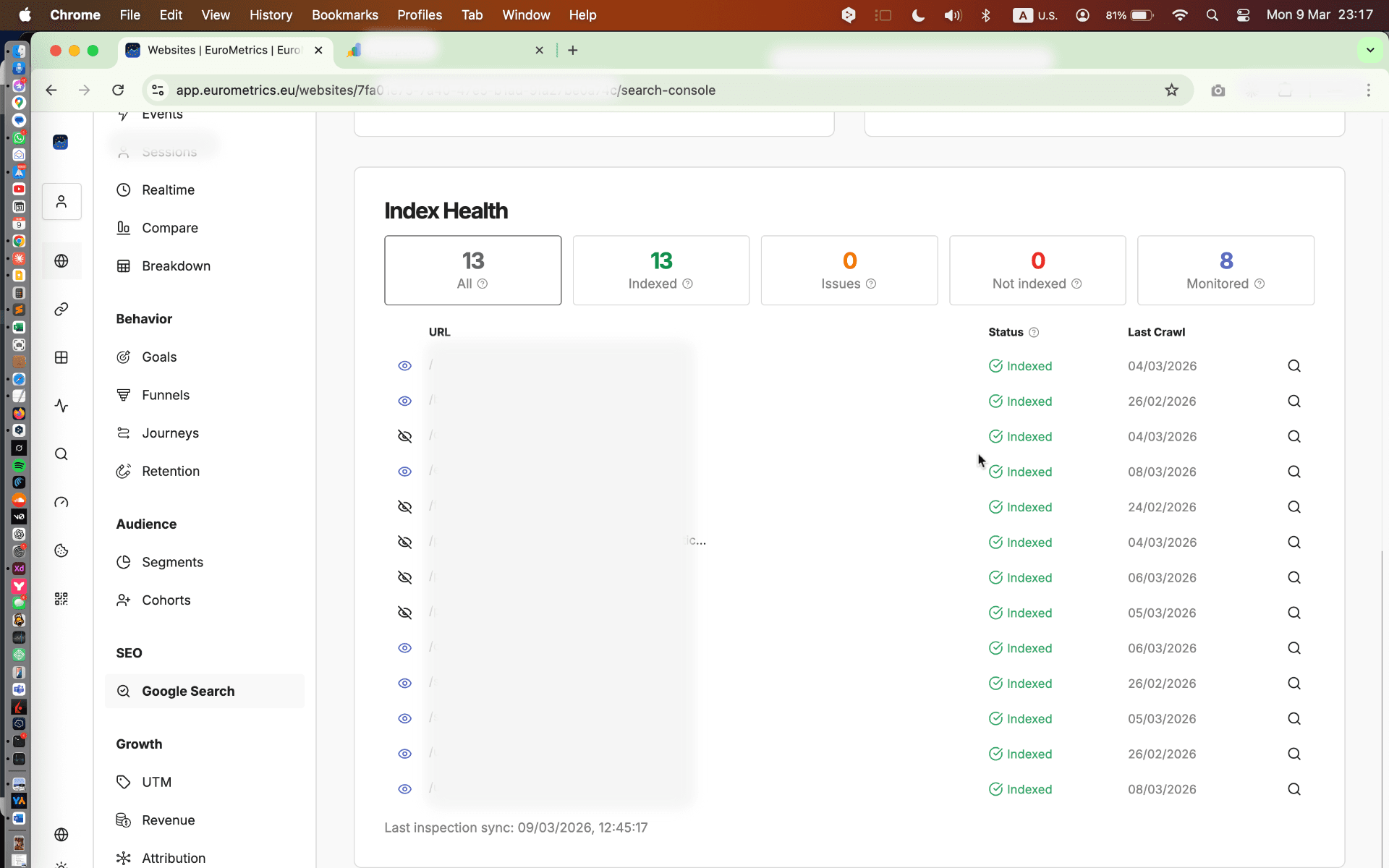Bookmark this page with star icon
The image size is (1389, 868).
point(1171,90)
